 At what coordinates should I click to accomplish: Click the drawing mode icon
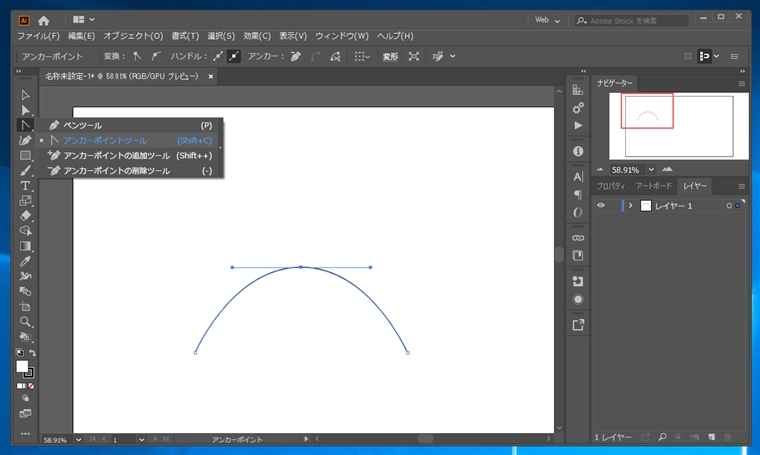(25, 398)
